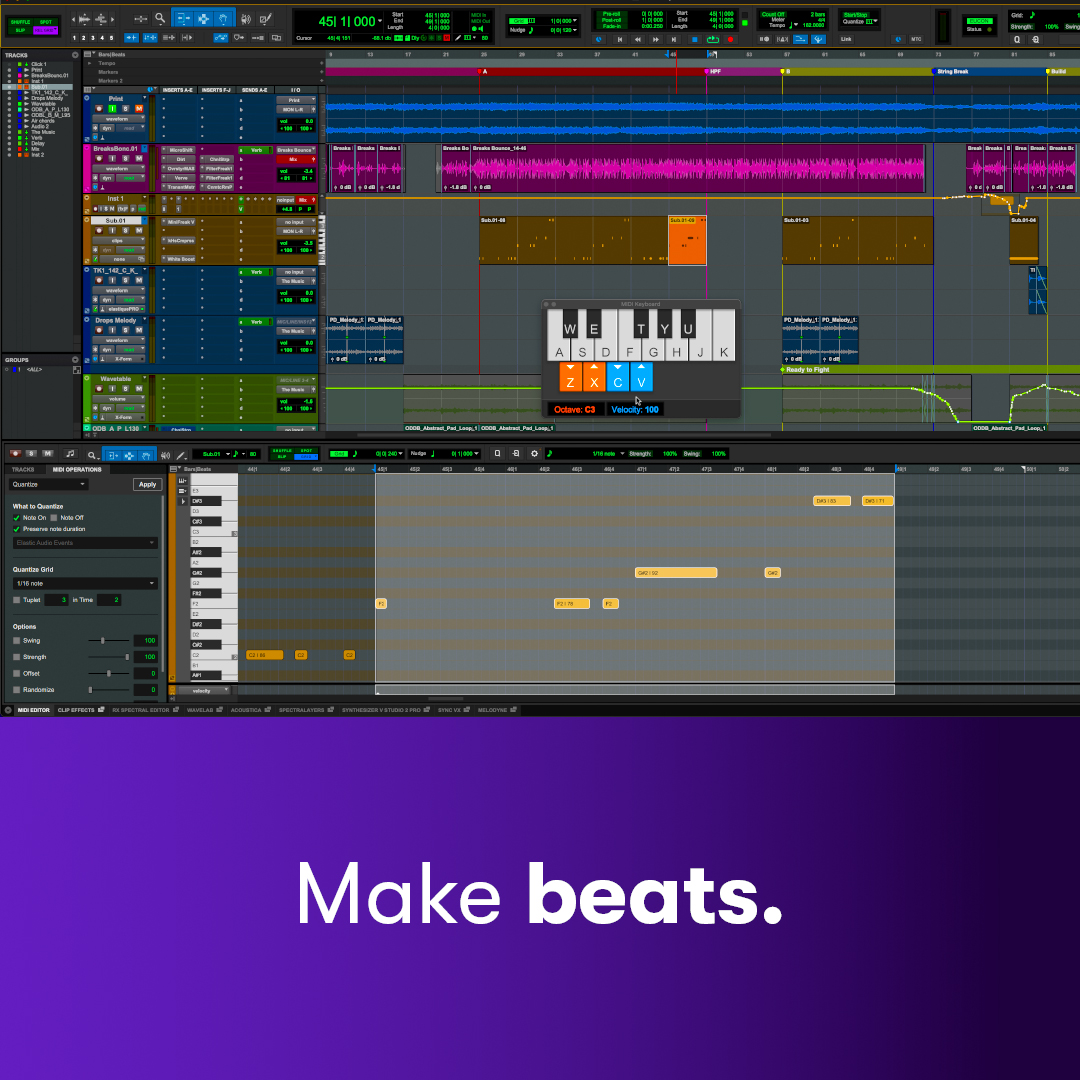Toggle Loop Playback green transport icon
This screenshot has width=1080, height=1080.
pyautogui.click(x=713, y=39)
